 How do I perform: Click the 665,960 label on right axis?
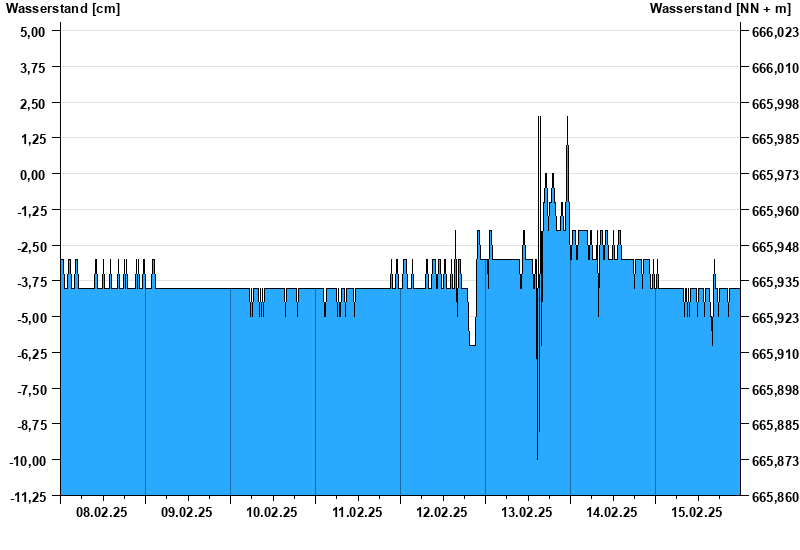click(x=776, y=211)
